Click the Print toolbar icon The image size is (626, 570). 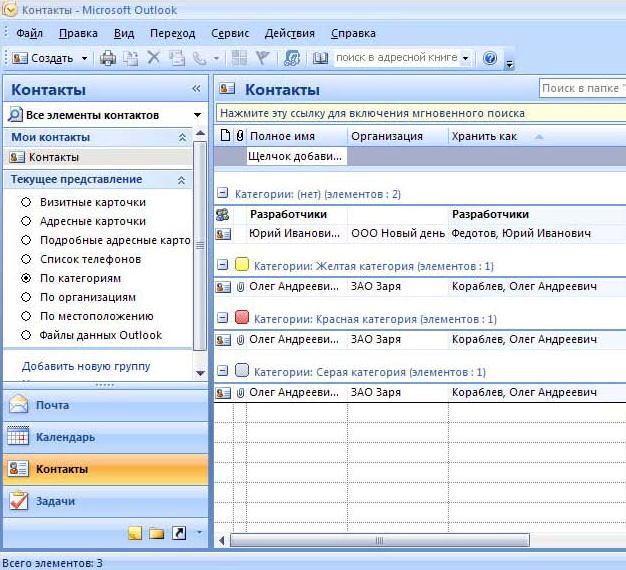[x=108, y=58]
